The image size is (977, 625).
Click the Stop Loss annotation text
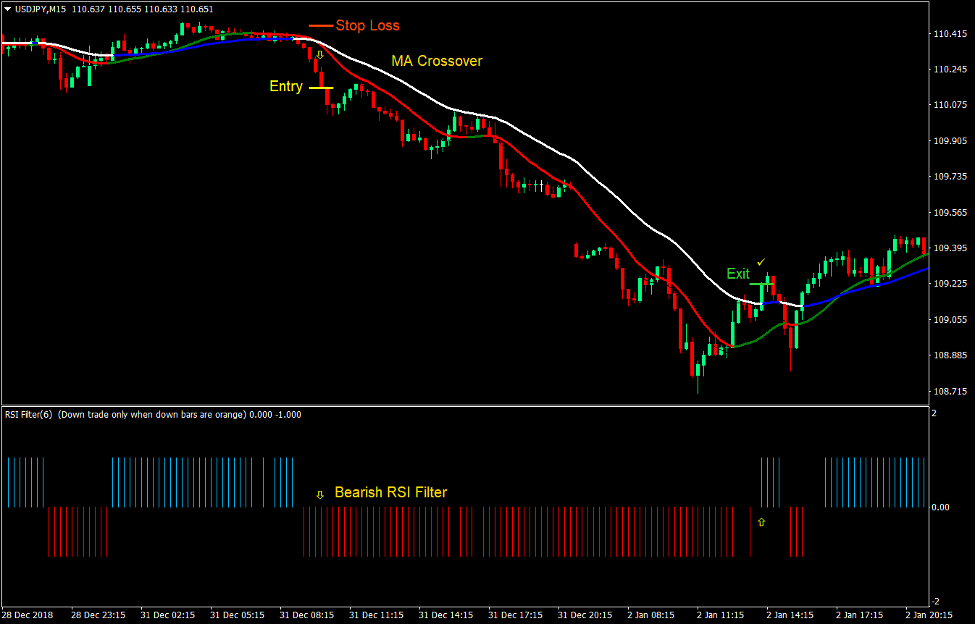(367, 25)
